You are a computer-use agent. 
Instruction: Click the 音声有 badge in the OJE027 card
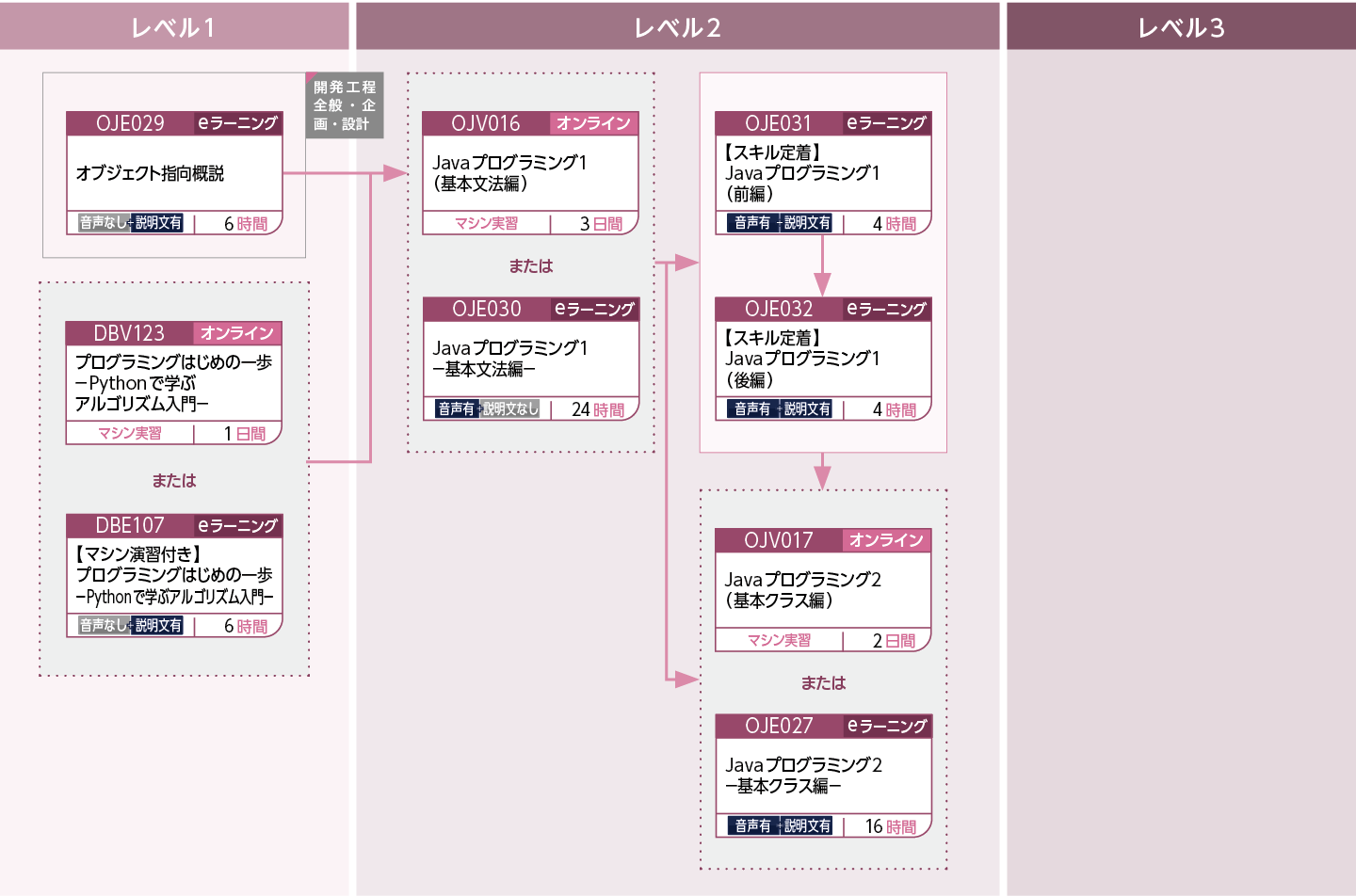(x=752, y=825)
